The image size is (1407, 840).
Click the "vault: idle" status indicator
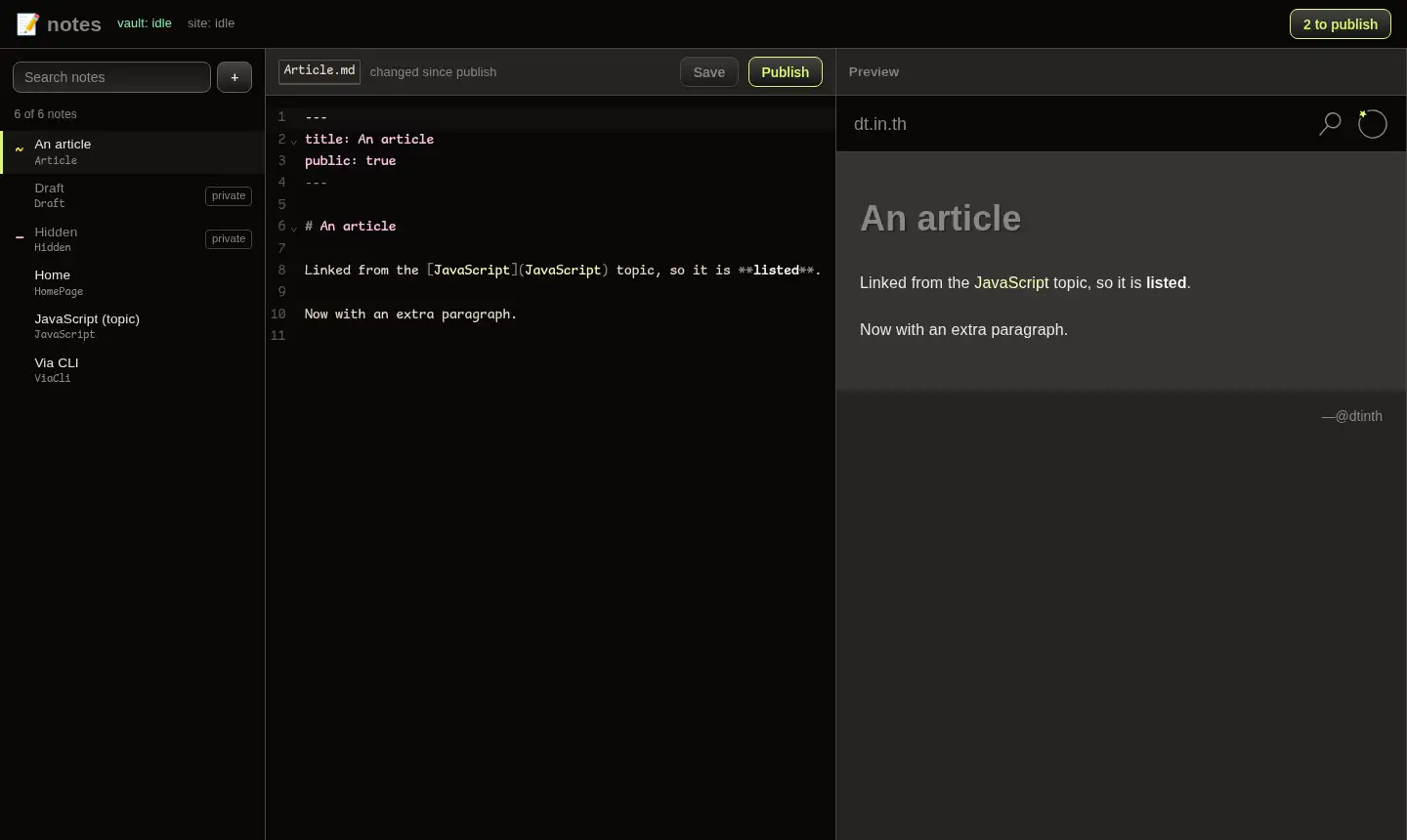click(145, 23)
